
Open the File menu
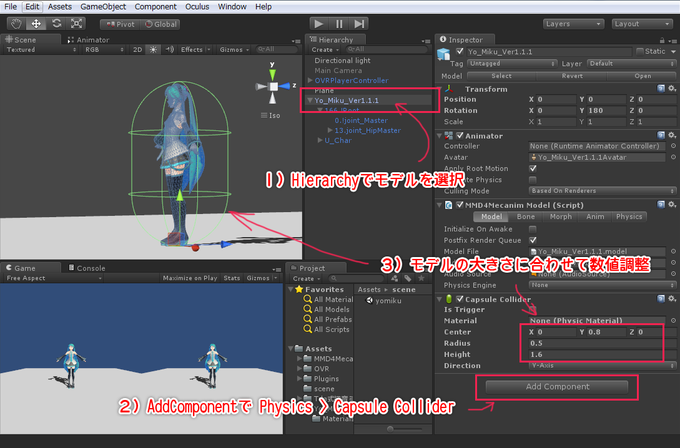coord(10,7)
